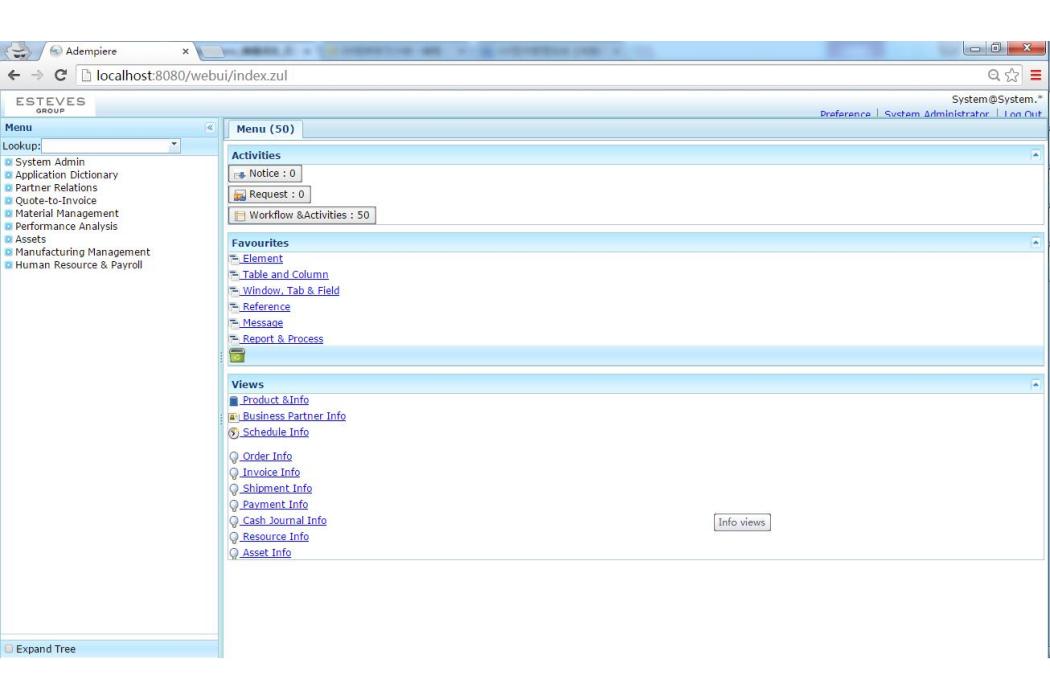Open Quote-to-Invoice in the menu tree

click(56, 200)
